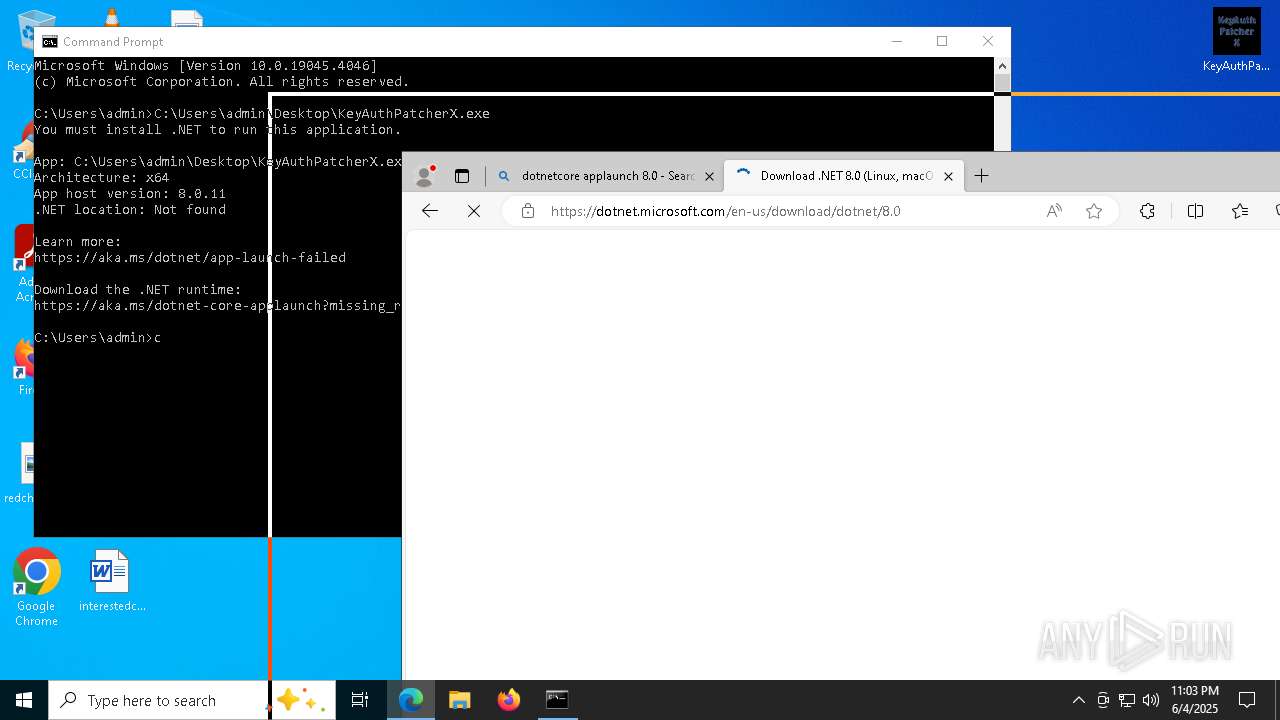The image size is (1280, 720).
Task: Open Edge profile avatar icon
Action: point(425,176)
